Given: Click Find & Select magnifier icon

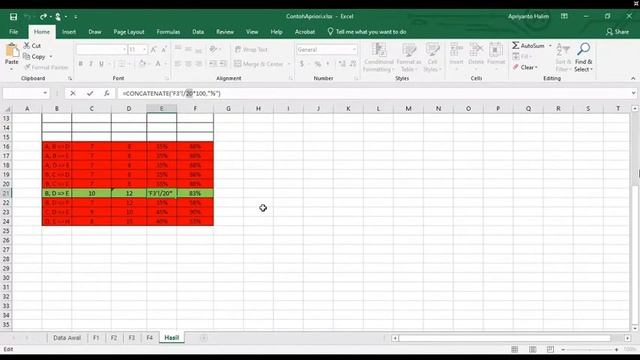Looking at the screenshot, I should click(x=583, y=49).
